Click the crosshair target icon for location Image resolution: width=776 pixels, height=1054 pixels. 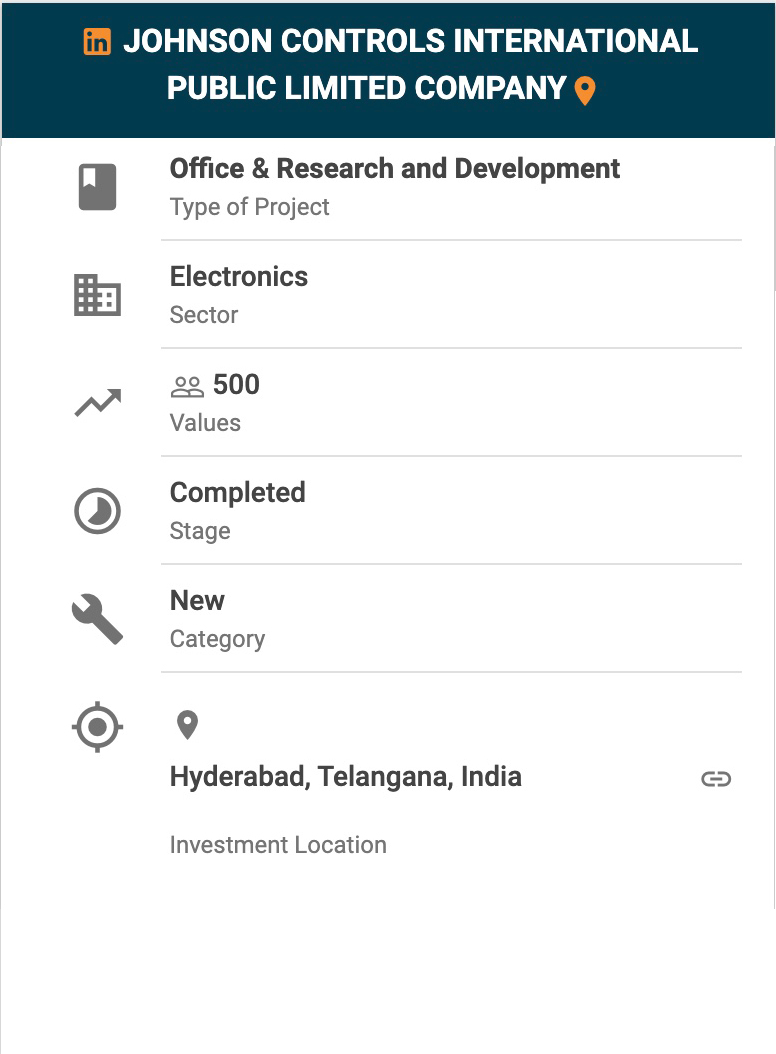tap(97, 727)
